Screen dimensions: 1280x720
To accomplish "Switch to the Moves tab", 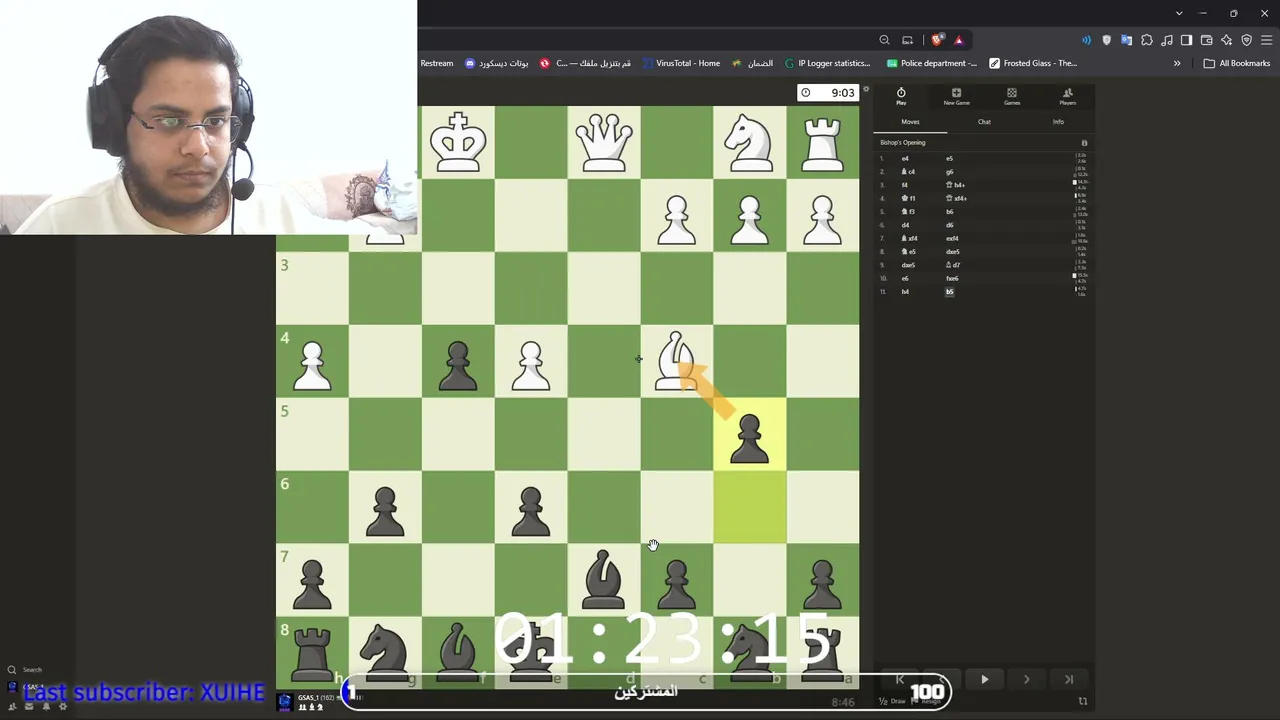I will (910, 122).
